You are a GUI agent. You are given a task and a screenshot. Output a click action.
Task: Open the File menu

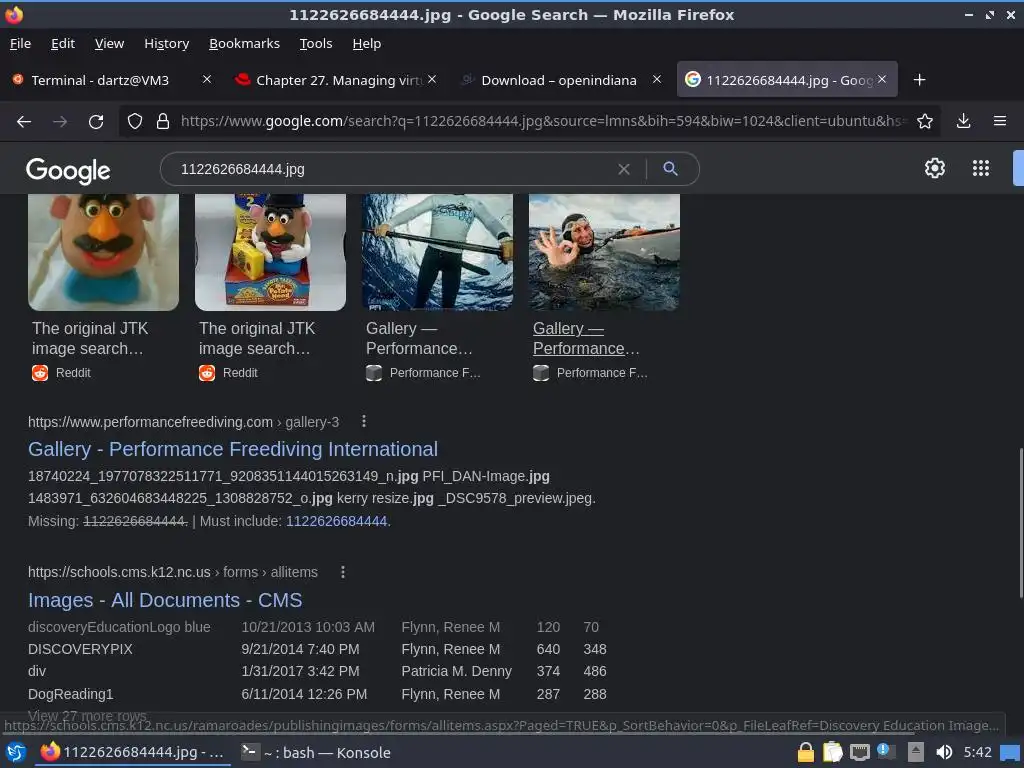coord(20,44)
